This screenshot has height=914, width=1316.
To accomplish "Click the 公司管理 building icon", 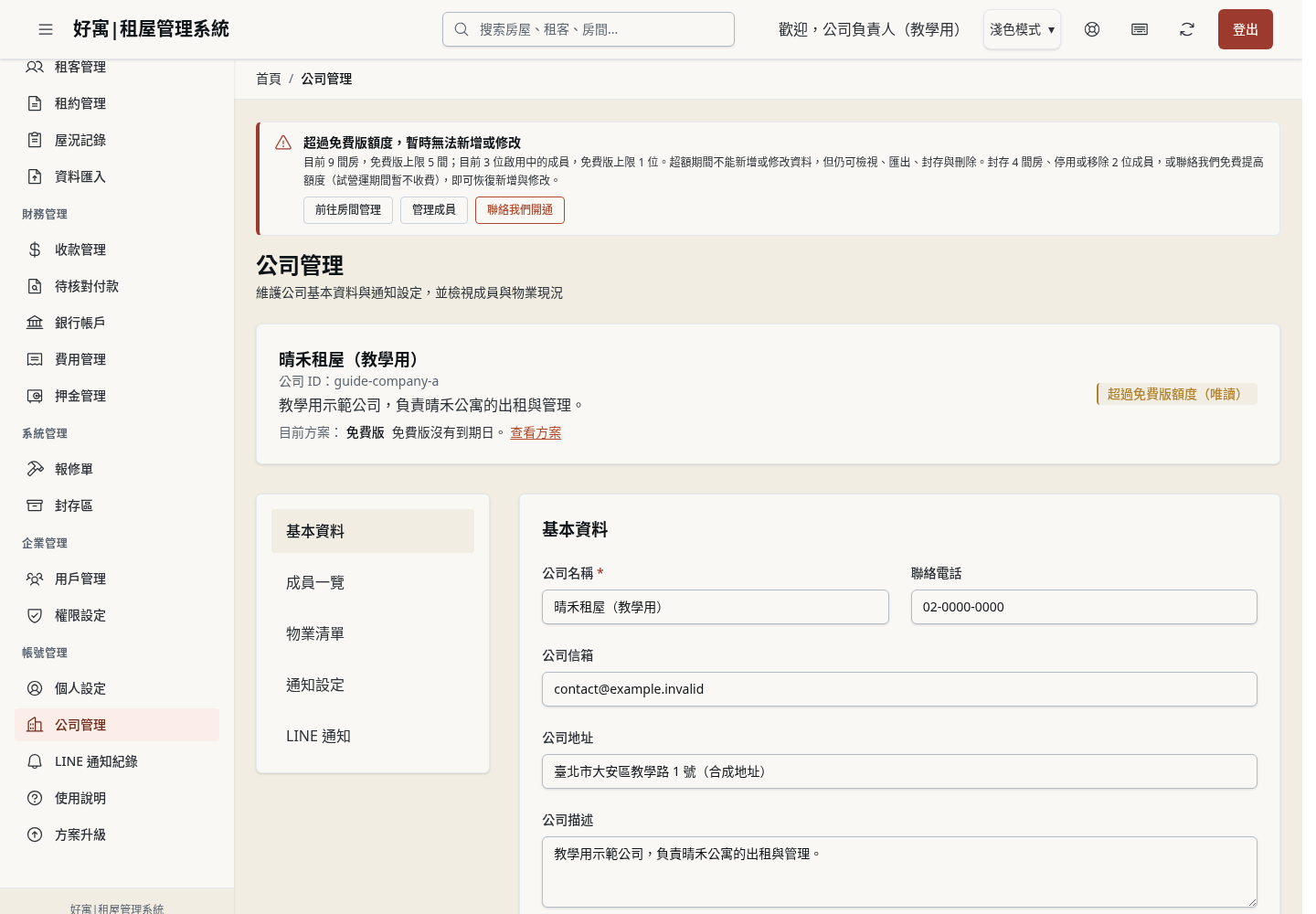I will (35, 725).
